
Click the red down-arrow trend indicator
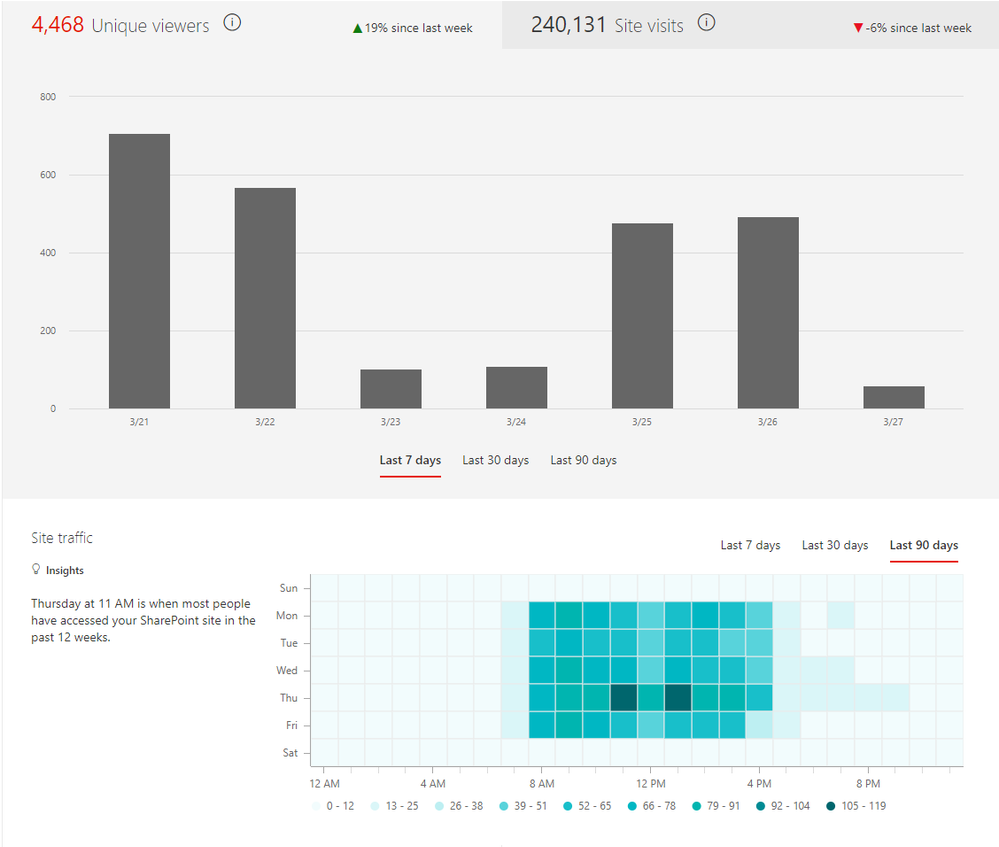point(858,28)
